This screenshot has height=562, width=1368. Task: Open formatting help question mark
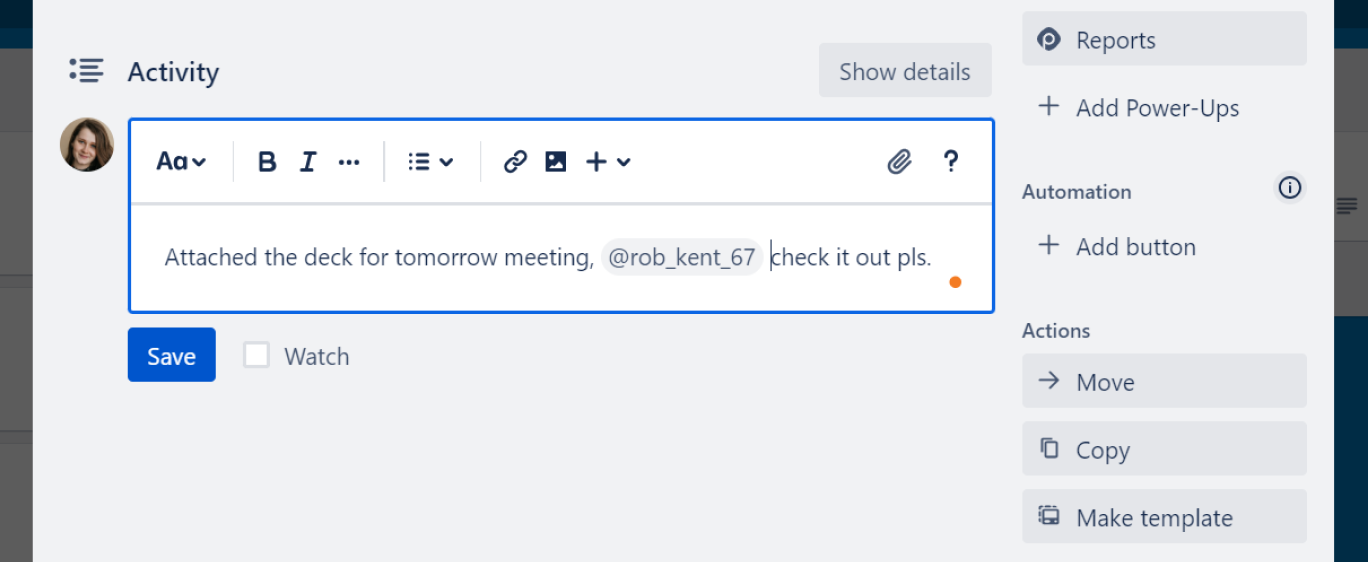pos(951,162)
